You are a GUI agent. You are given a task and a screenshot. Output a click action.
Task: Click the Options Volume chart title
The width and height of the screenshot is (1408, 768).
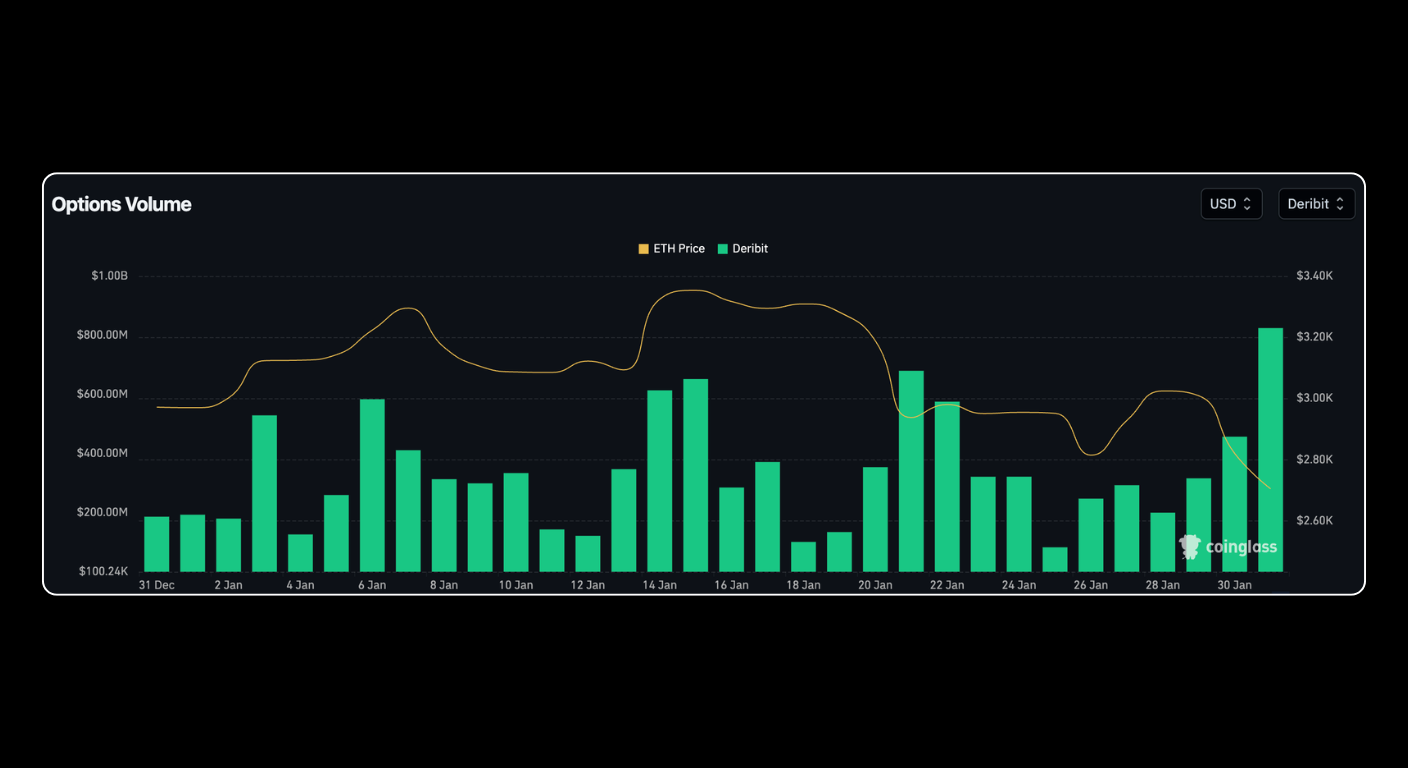121,204
